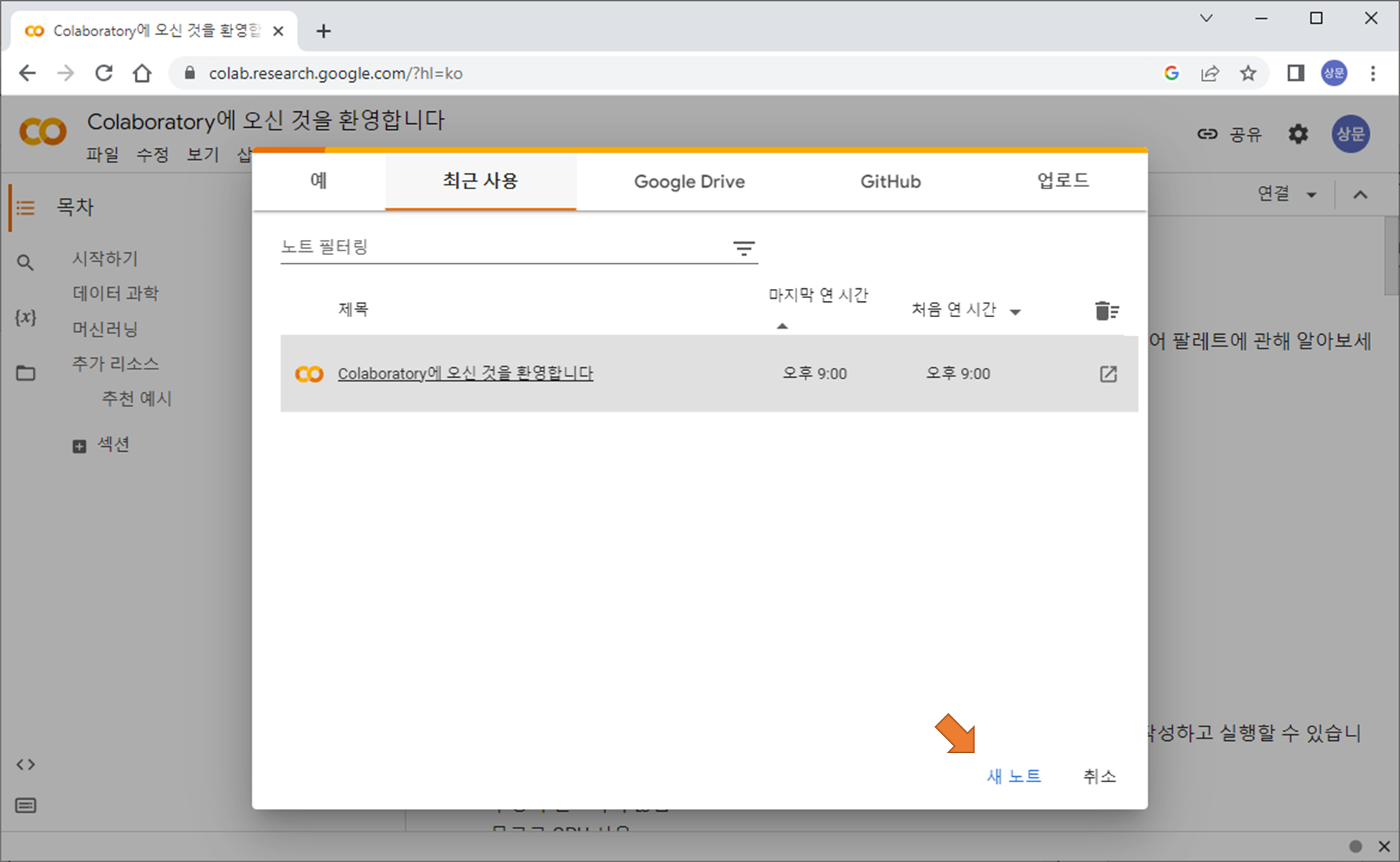Click the Chrome profile avatar in toolbar

[x=1334, y=73]
